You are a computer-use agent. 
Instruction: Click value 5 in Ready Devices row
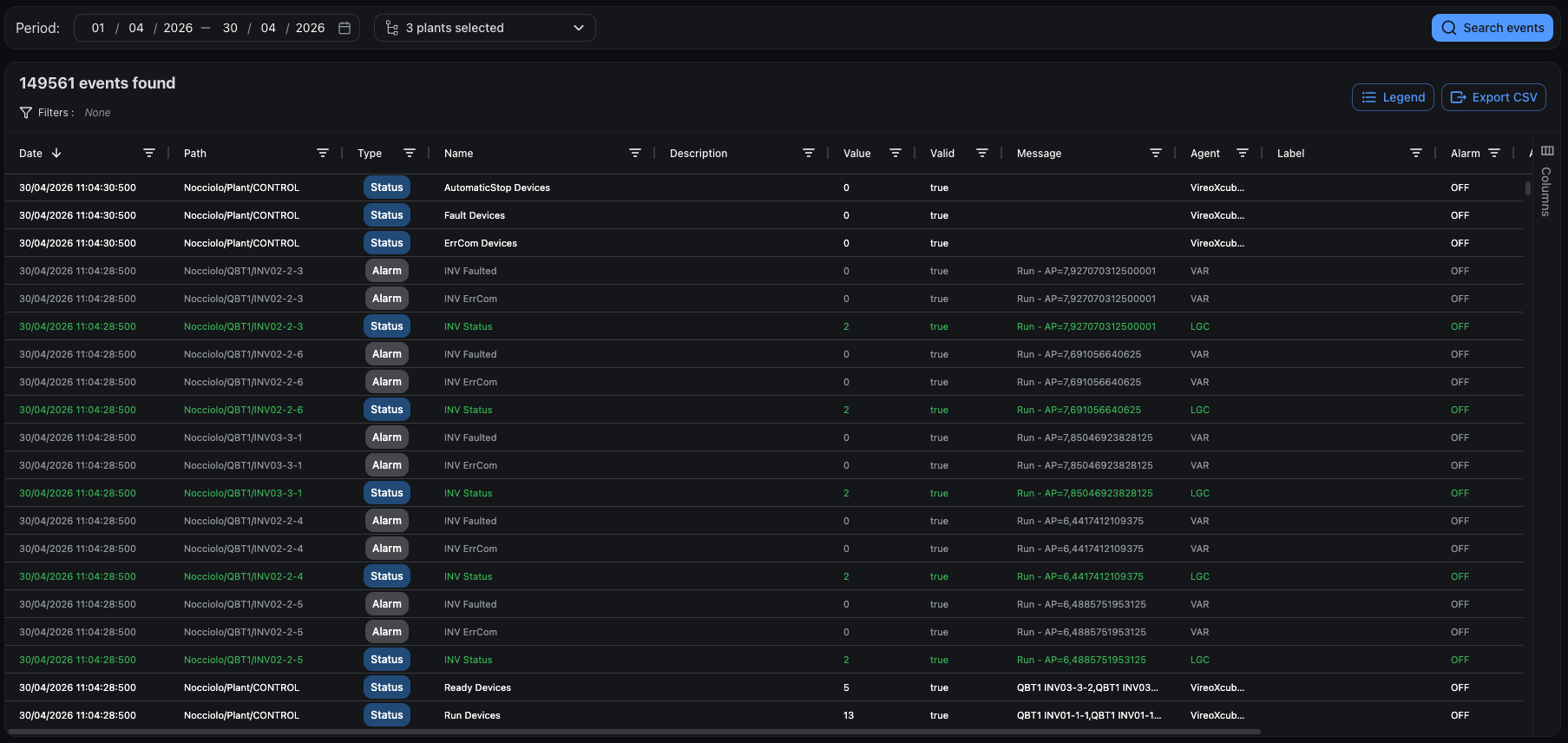pyautogui.click(x=846, y=687)
